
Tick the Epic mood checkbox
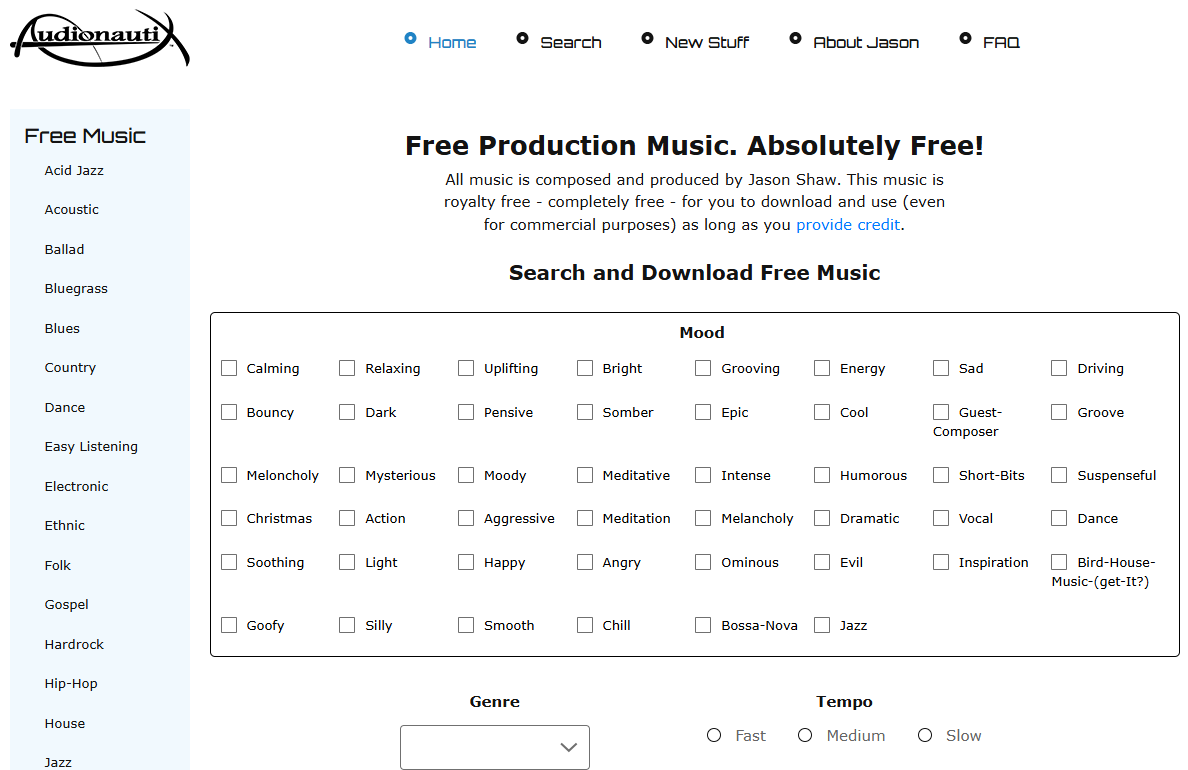[x=703, y=412]
